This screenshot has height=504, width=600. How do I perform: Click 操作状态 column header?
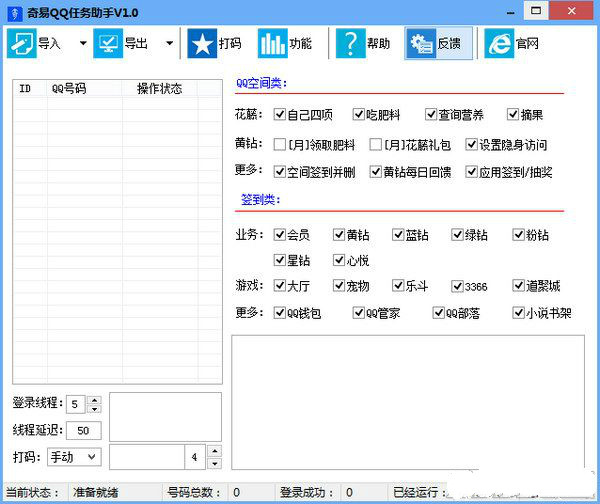(160, 88)
